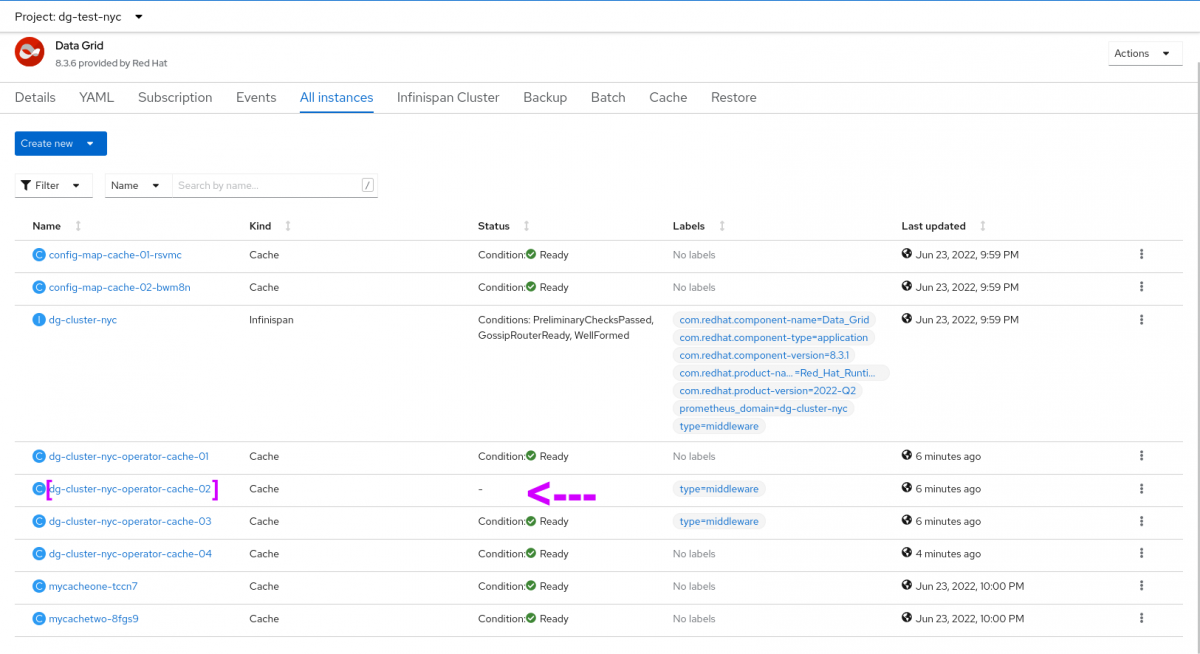1200x654 pixels.
Task: Open kebab menu for dg-cluster-nyc row
Action: tap(1141, 320)
